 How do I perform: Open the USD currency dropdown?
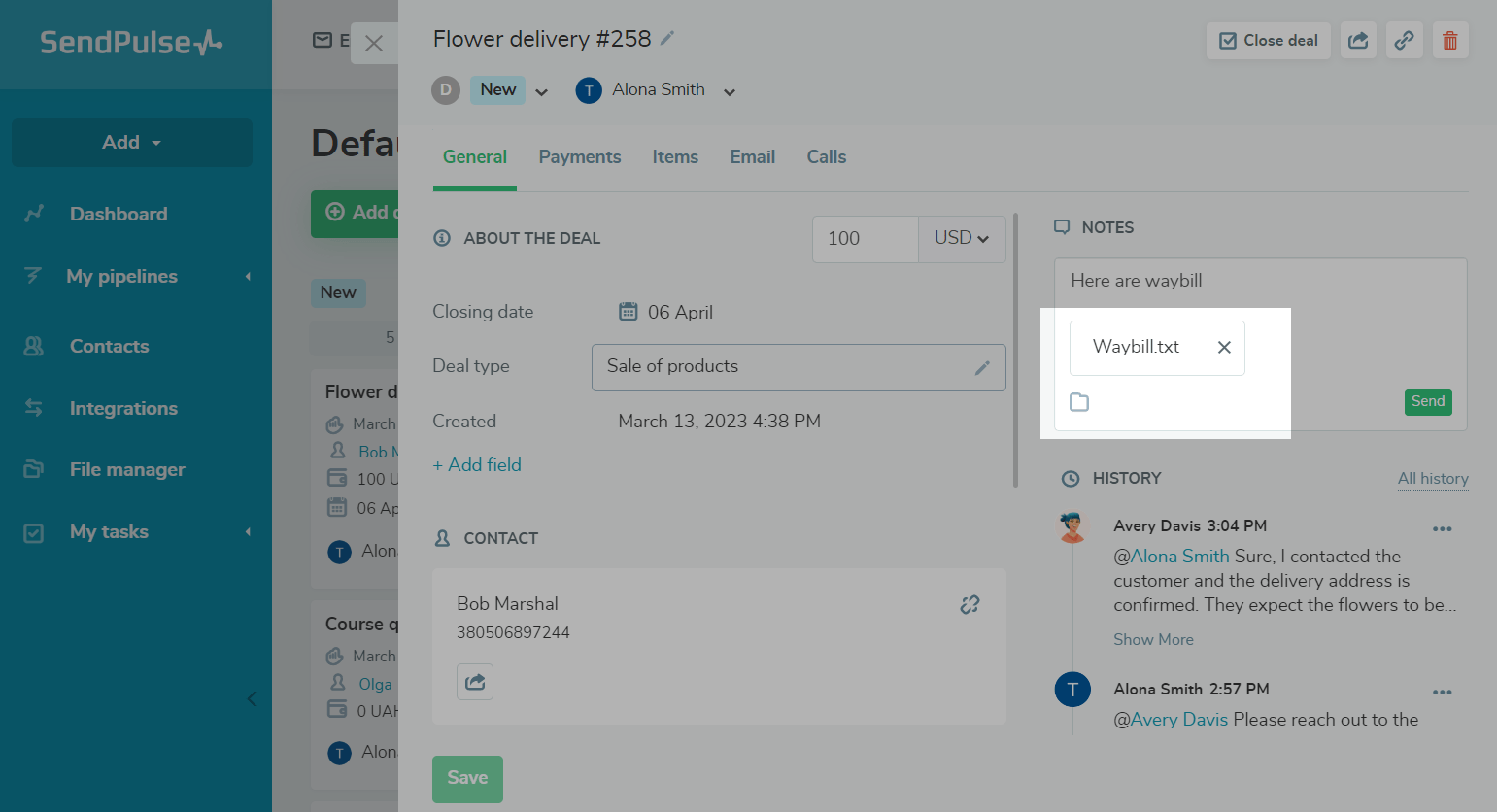click(962, 239)
